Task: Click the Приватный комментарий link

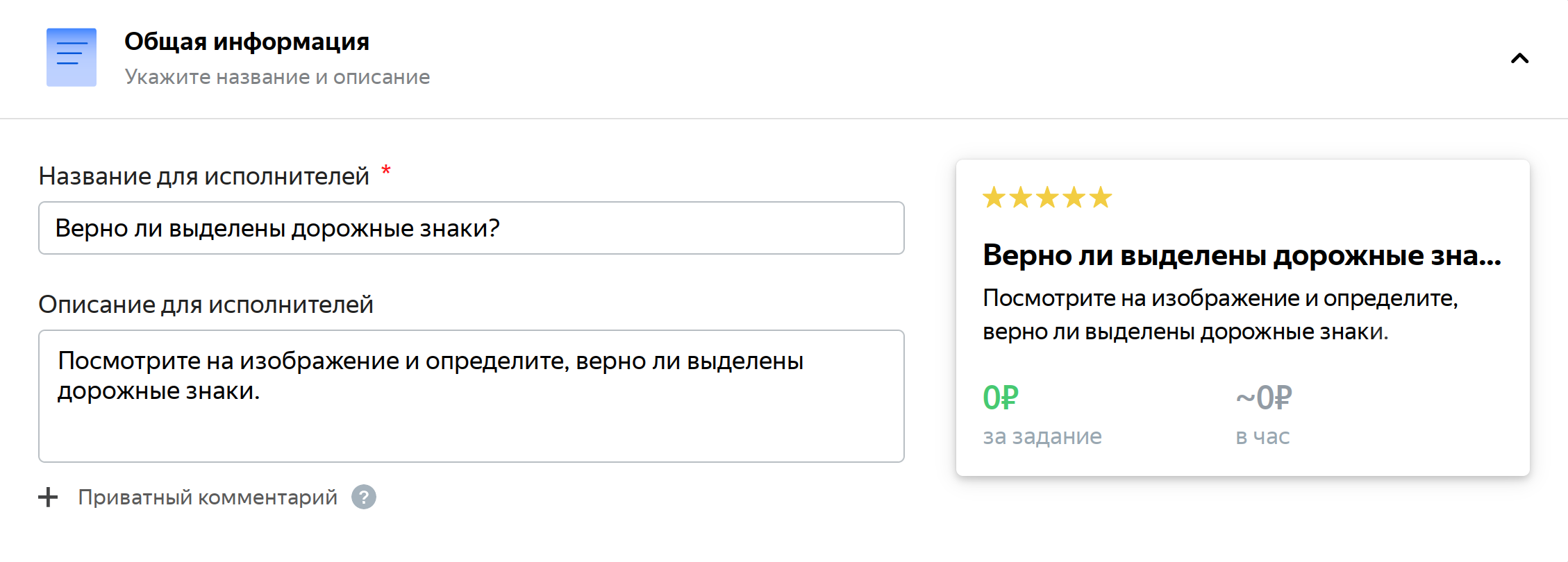Action: coord(208,497)
